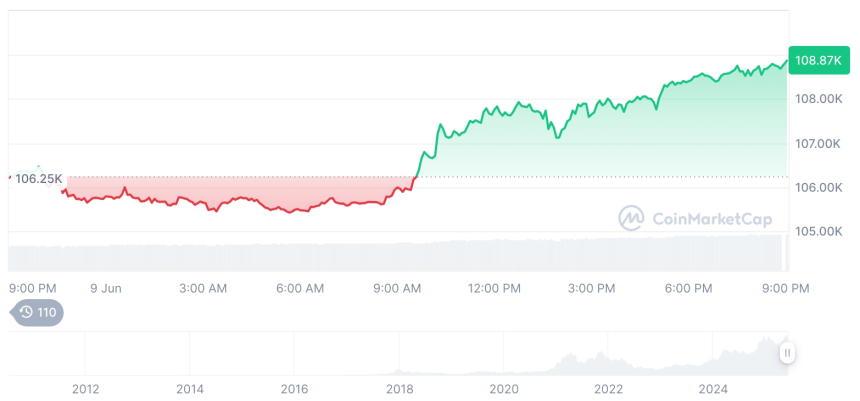Jump to 2022 in the range navigator
Viewport: 860px width, 401px height.
608,389
